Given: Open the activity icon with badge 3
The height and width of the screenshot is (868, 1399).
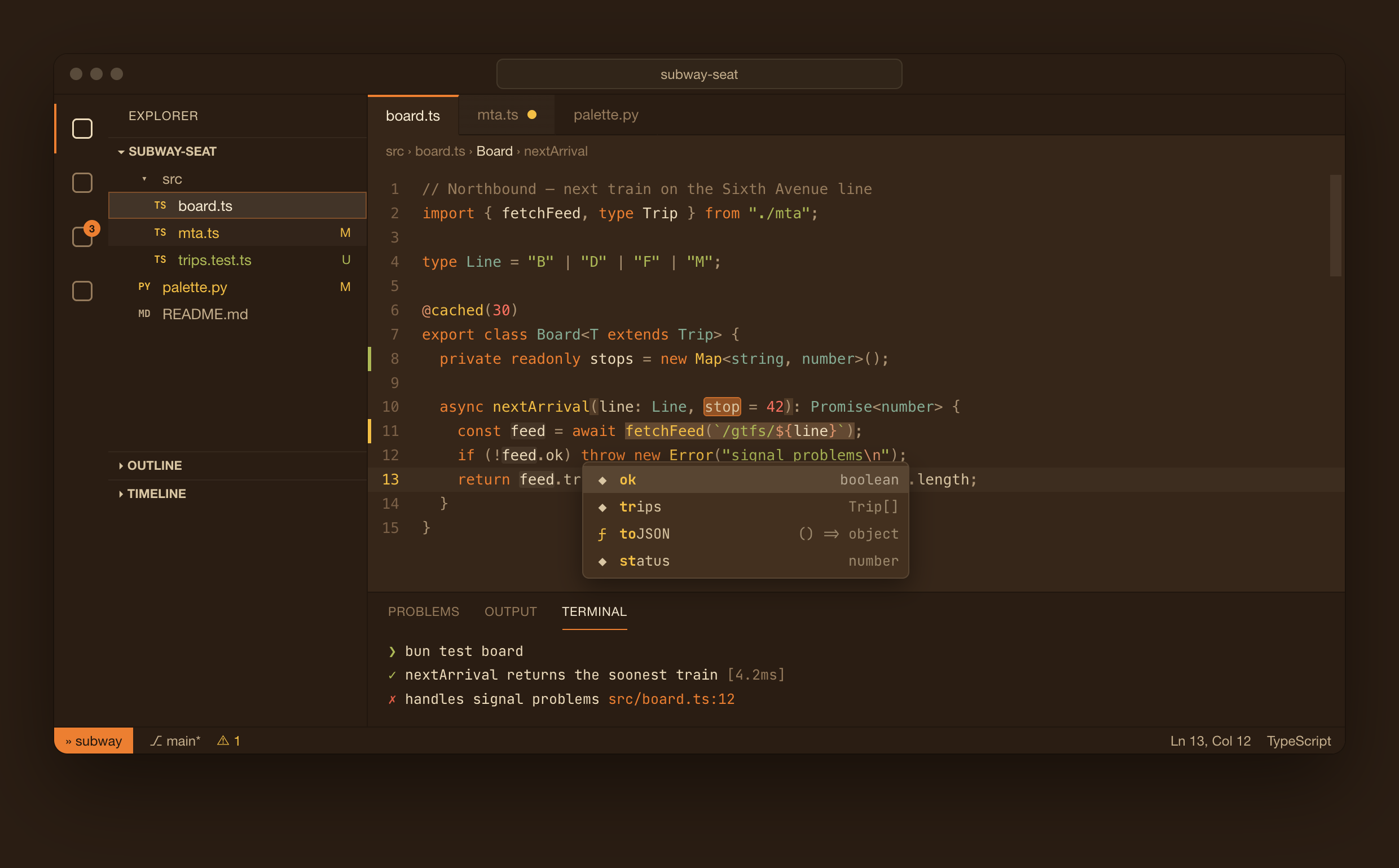Looking at the screenshot, I should pos(82,236).
